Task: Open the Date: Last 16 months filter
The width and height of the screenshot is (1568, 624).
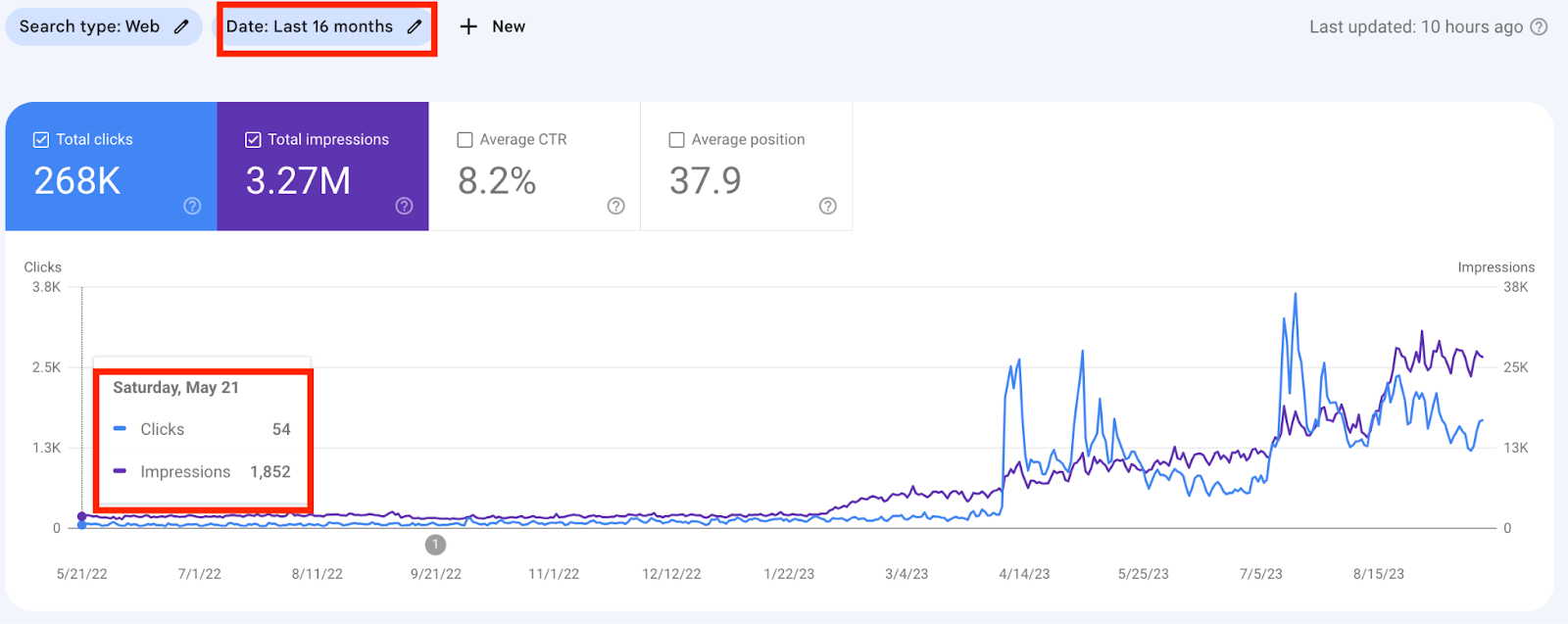Action: tap(310, 26)
